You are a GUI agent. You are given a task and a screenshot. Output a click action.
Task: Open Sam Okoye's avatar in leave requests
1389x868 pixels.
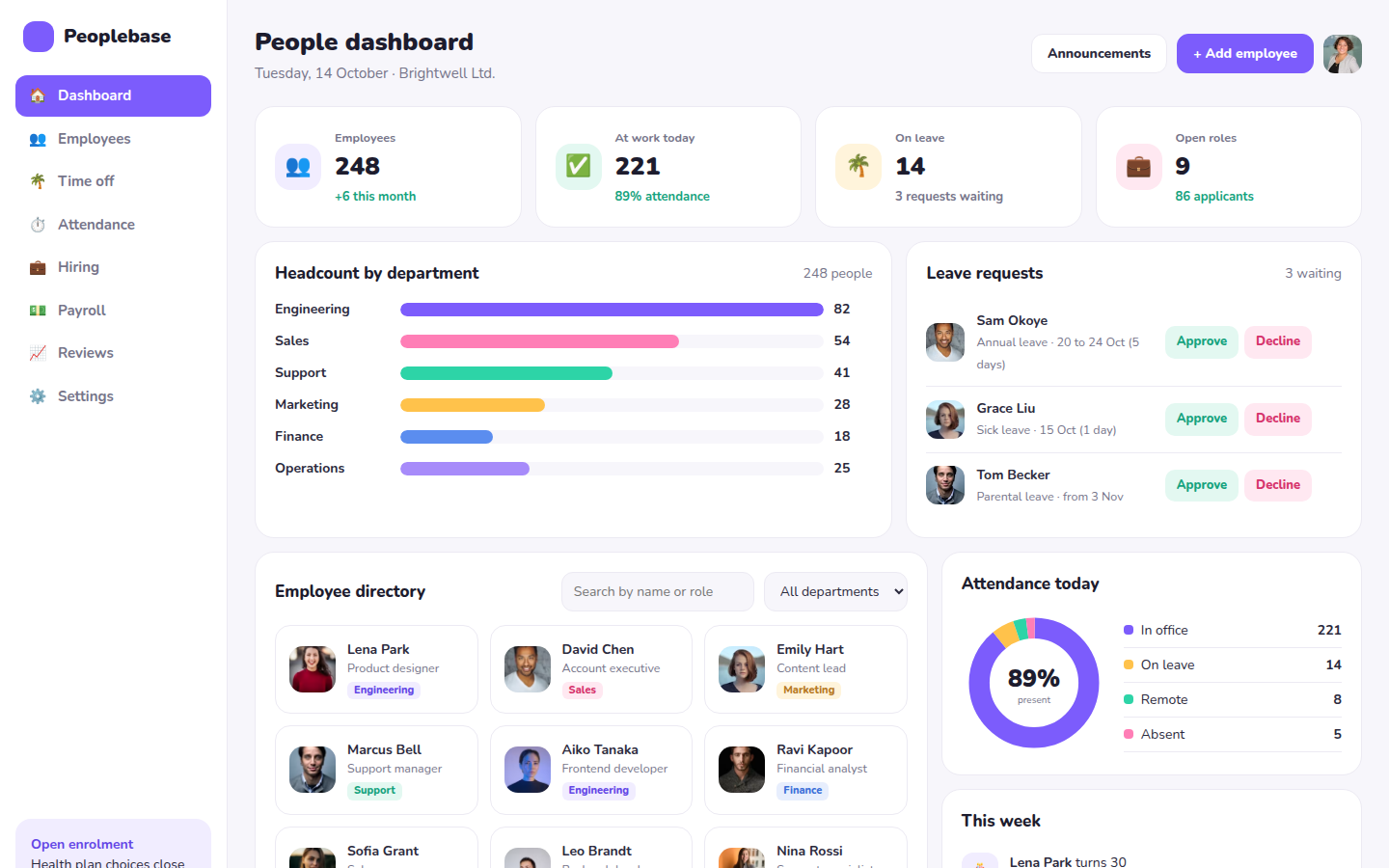pyautogui.click(x=945, y=341)
